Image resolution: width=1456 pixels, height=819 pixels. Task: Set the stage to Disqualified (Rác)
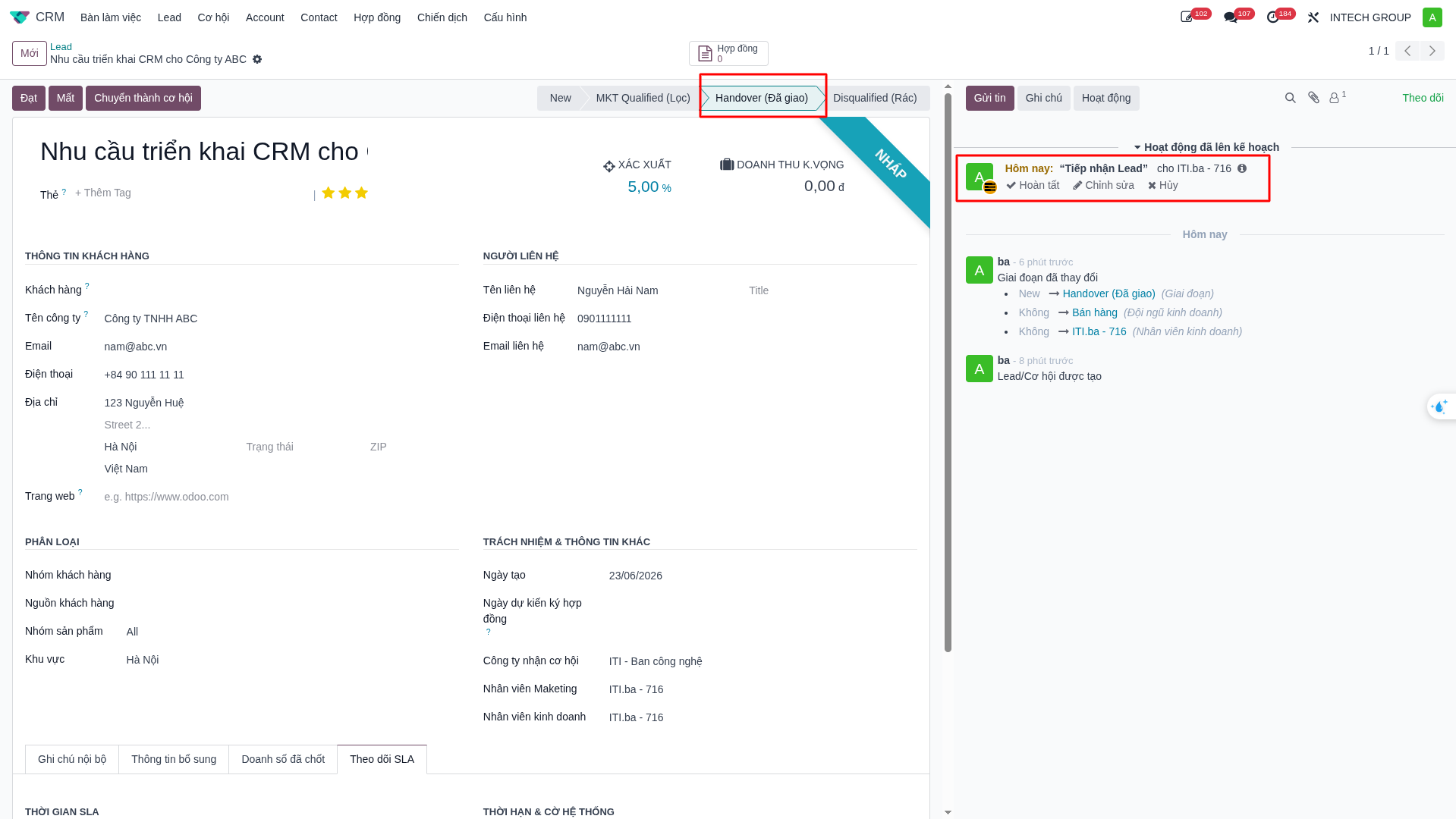click(875, 98)
